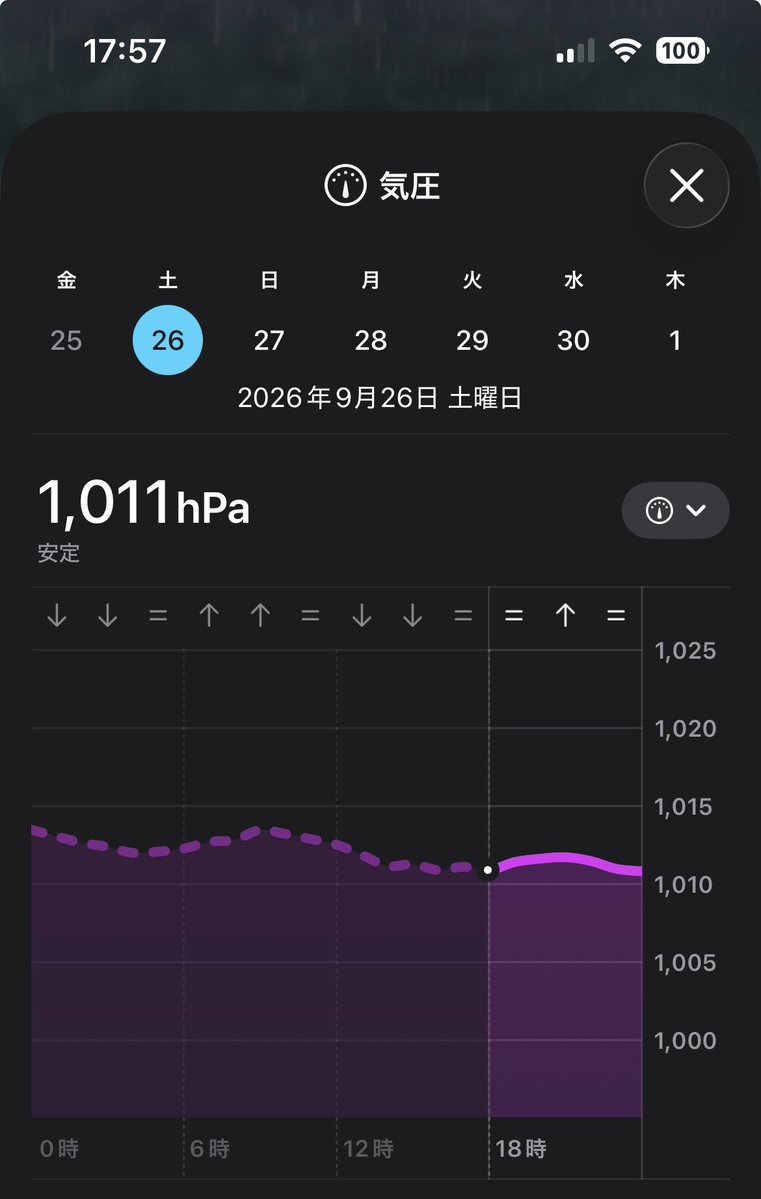Screen dimensions: 761x1199
Task: Tap the 0時 axis label
Action: click(x=60, y=1149)
